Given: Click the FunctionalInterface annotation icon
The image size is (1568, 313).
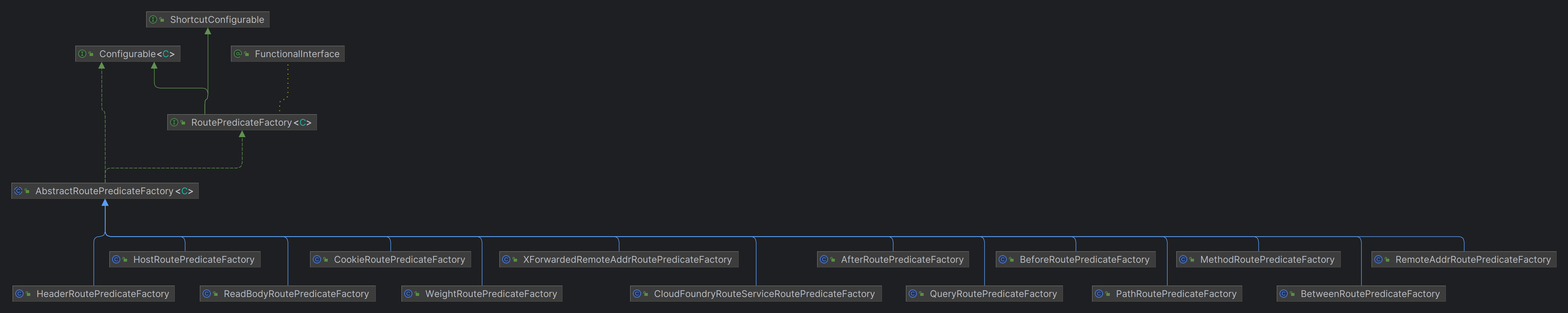Looking at the screenshot, I should (x=239, y=54).
